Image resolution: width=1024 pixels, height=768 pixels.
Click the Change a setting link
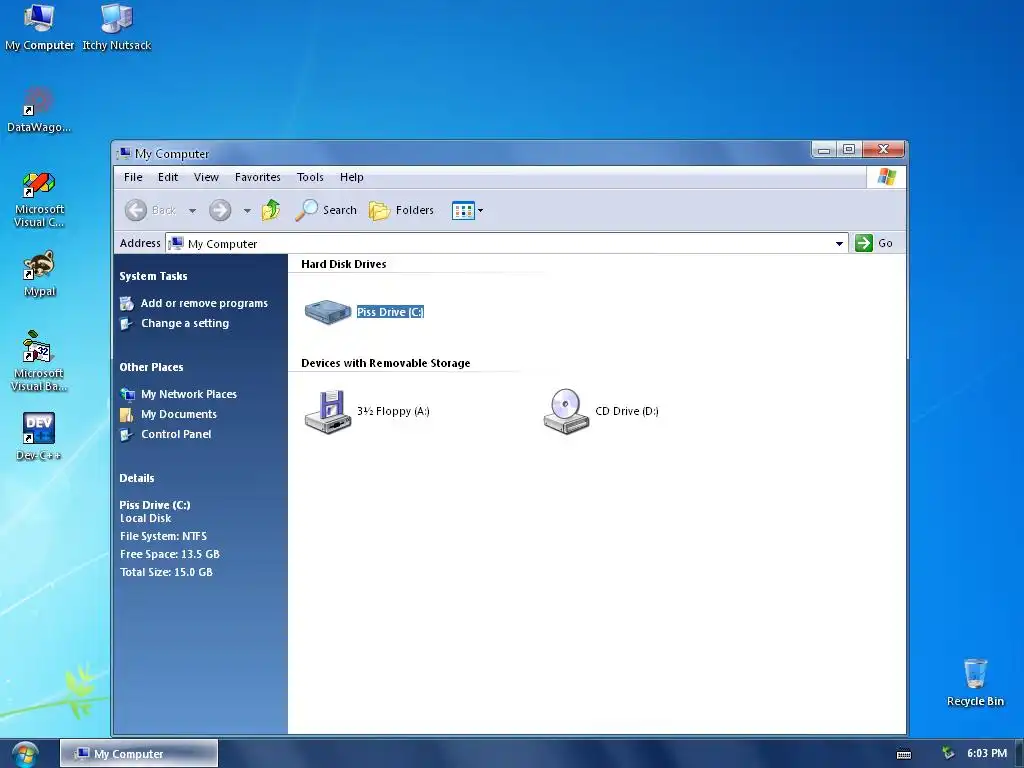[x=185, y=323]
